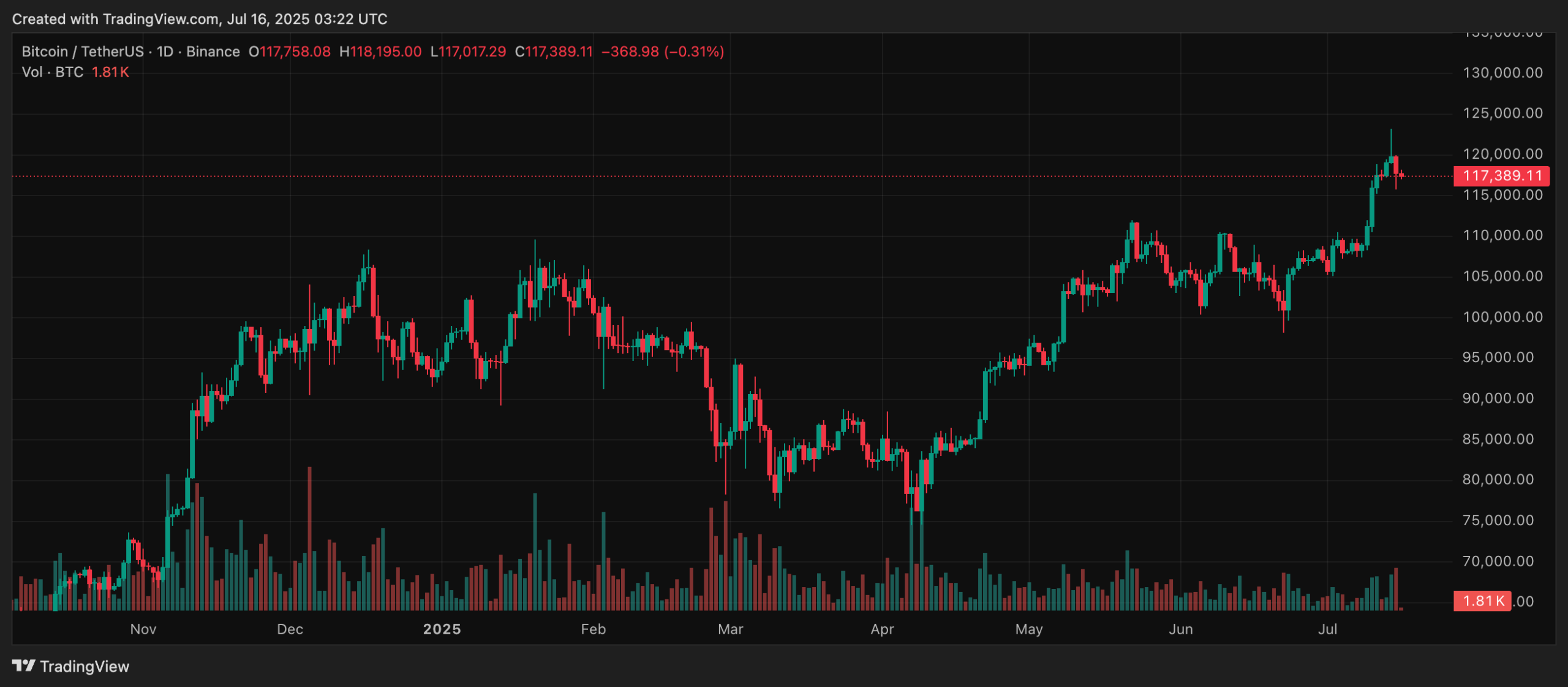Click the Jul month label
Screen dimensions: 1568x687
(x=1329, y=629)
